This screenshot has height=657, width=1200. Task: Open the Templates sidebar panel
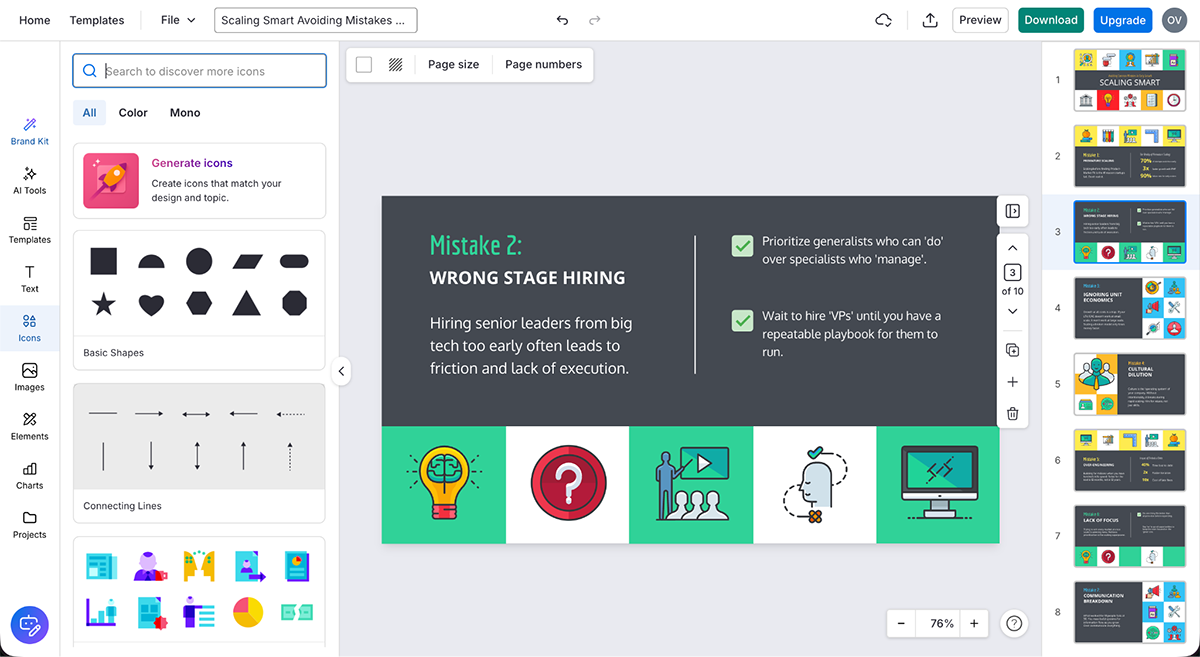(30, 230)
